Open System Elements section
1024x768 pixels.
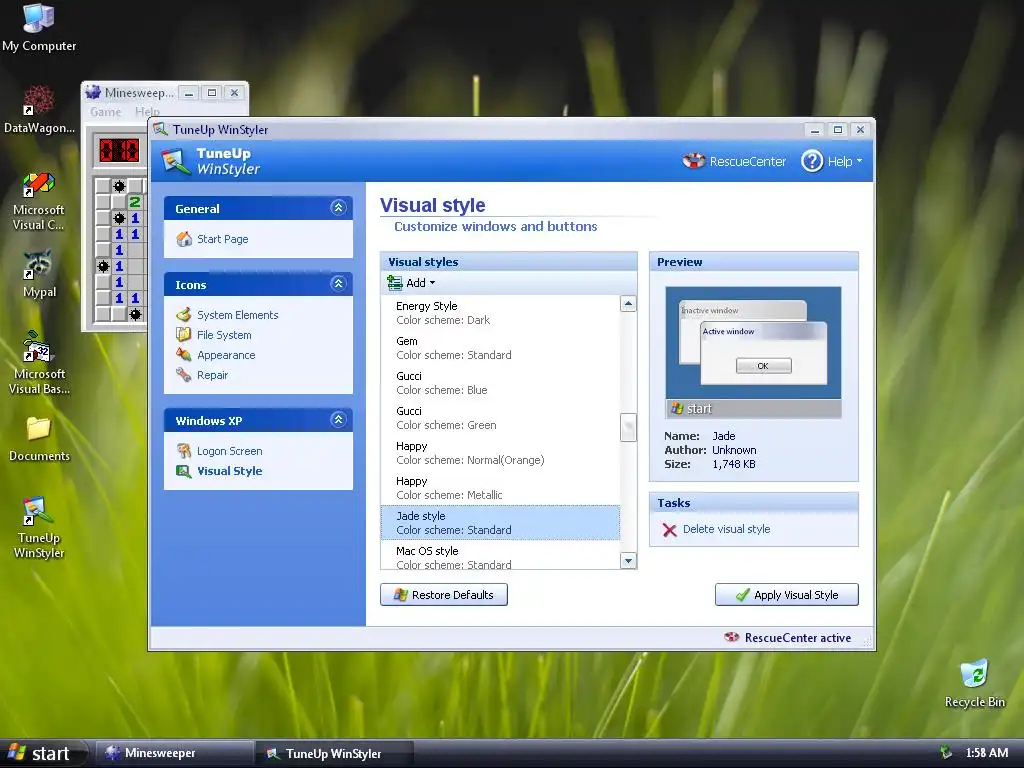[x=238, y=315]
